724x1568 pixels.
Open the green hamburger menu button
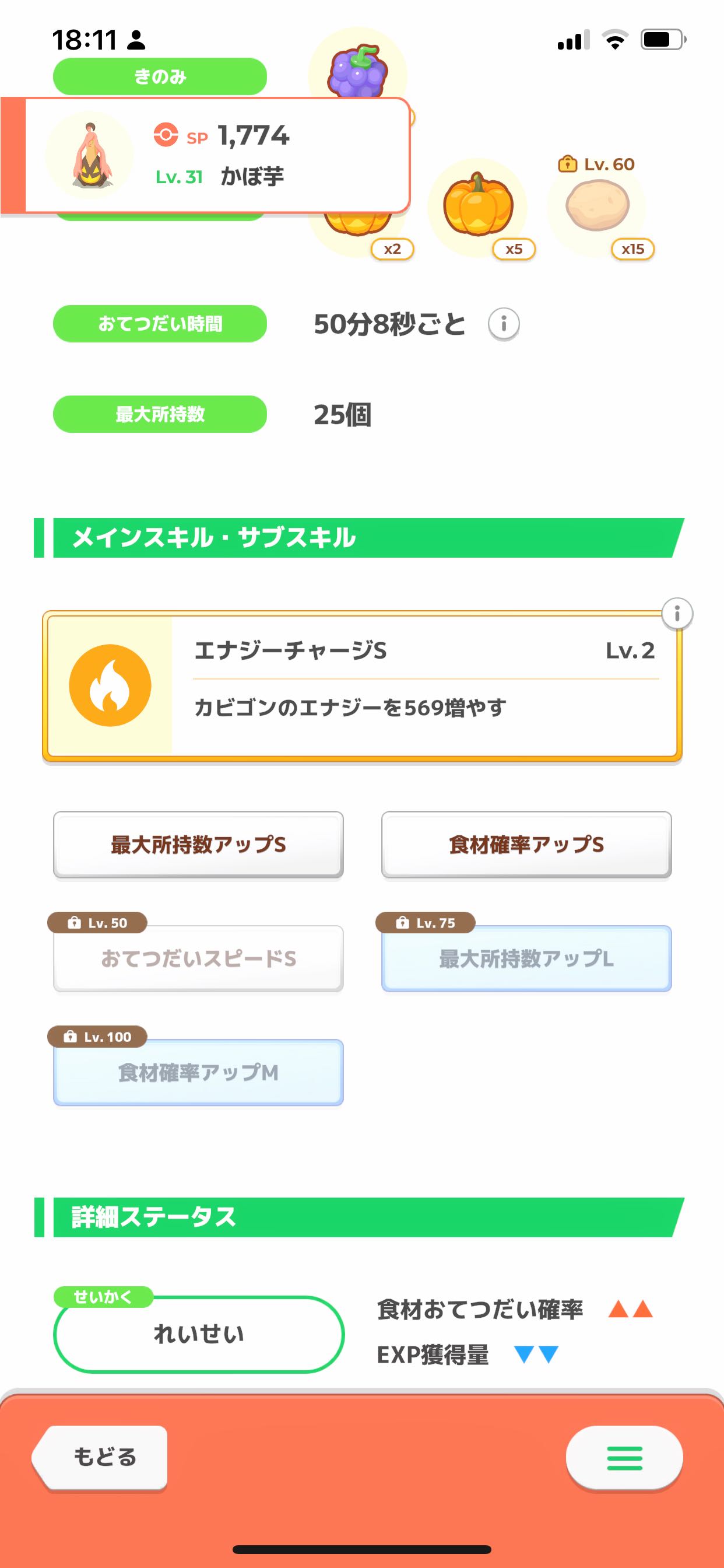[x=624, y=1458]
